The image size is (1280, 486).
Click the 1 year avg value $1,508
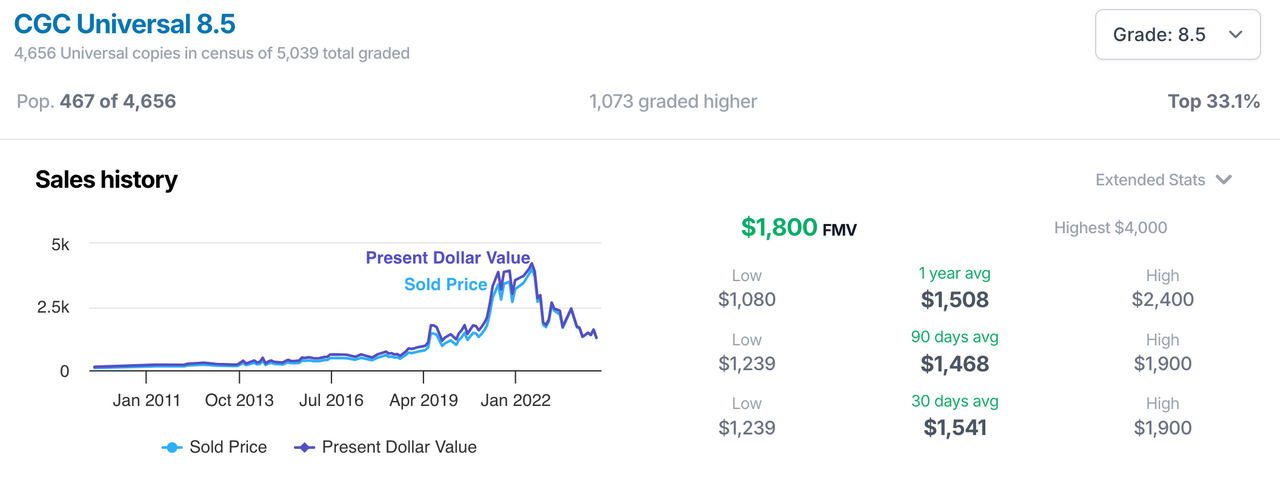[954, 299]
